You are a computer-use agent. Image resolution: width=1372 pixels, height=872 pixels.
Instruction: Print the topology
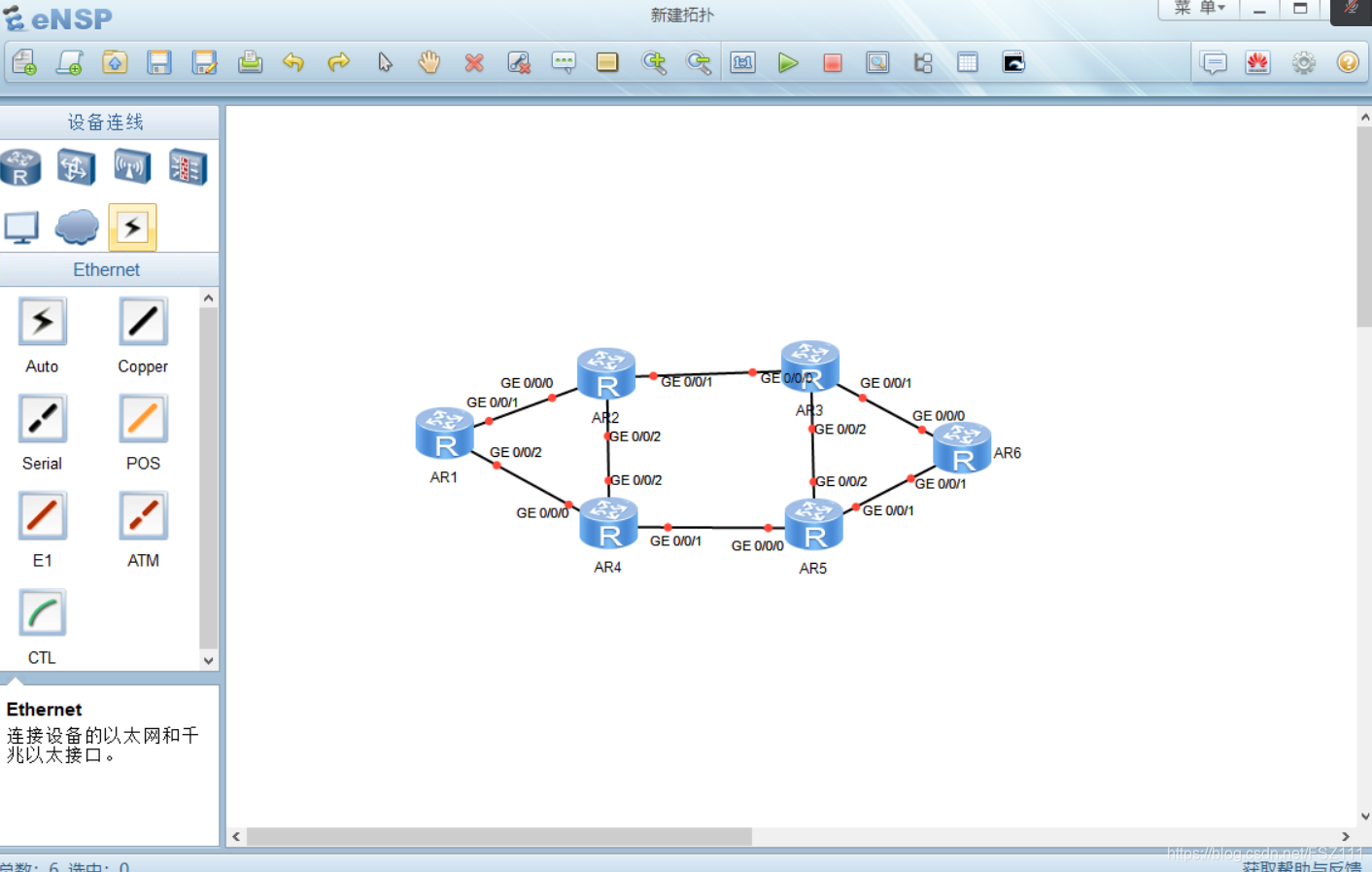[x=251, y=63]
